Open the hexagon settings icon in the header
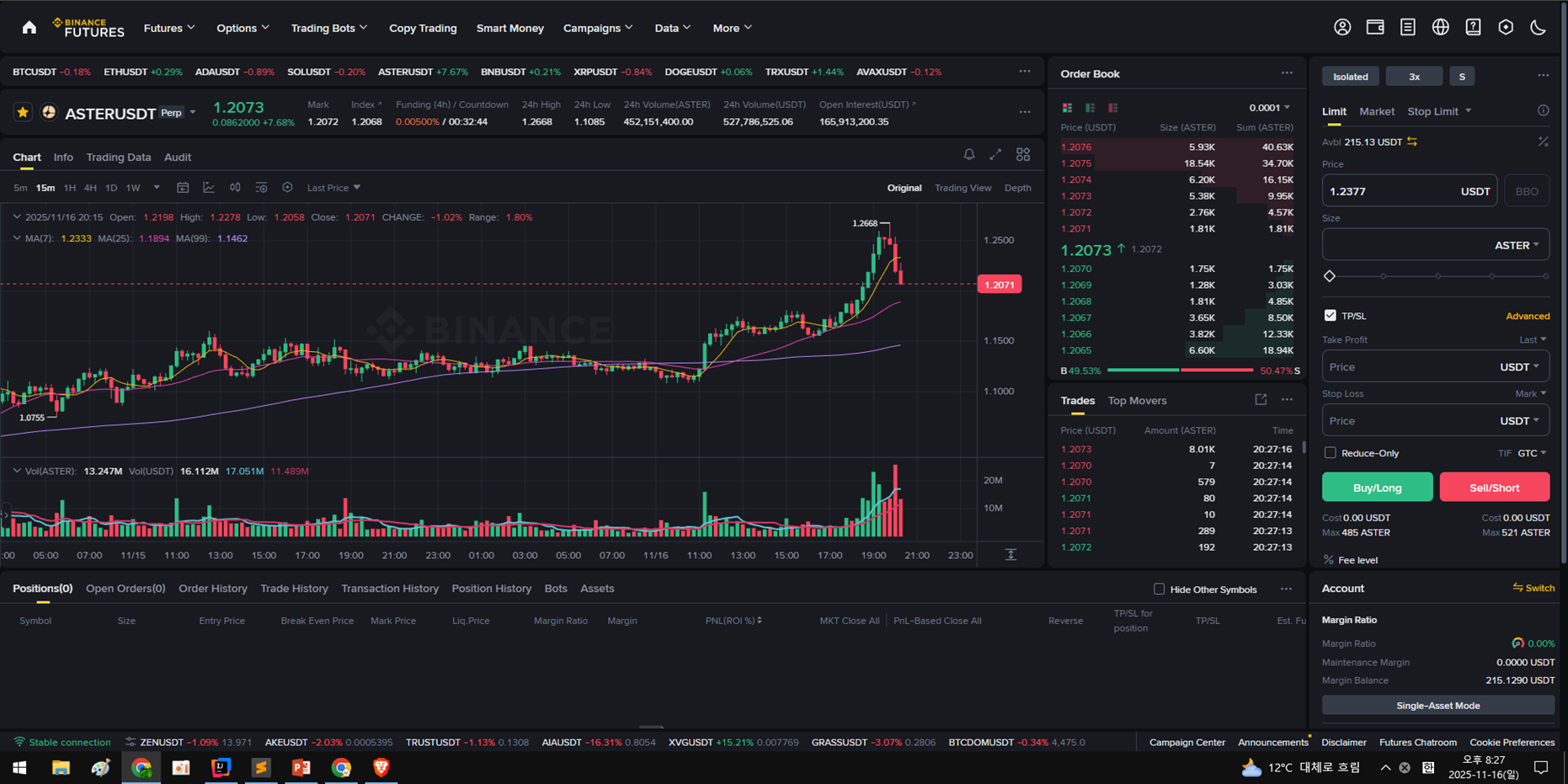 pyautogui.click(x=1506, y=28)
